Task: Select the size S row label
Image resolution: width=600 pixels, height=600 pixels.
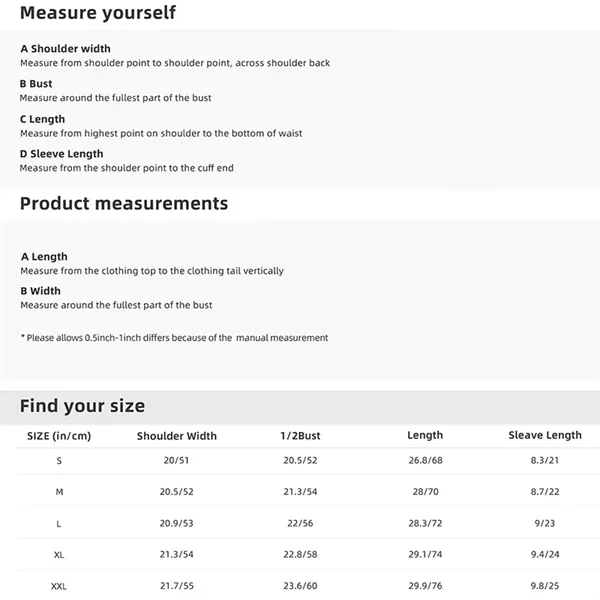Action: point(59,460)
